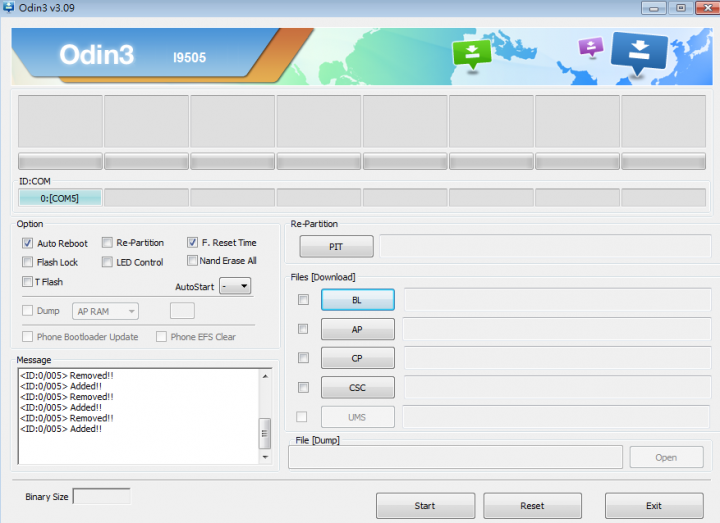Click the Message log scrollbar thumb
The height and width of the screenshot is (523, 720).
pos(265,433)
